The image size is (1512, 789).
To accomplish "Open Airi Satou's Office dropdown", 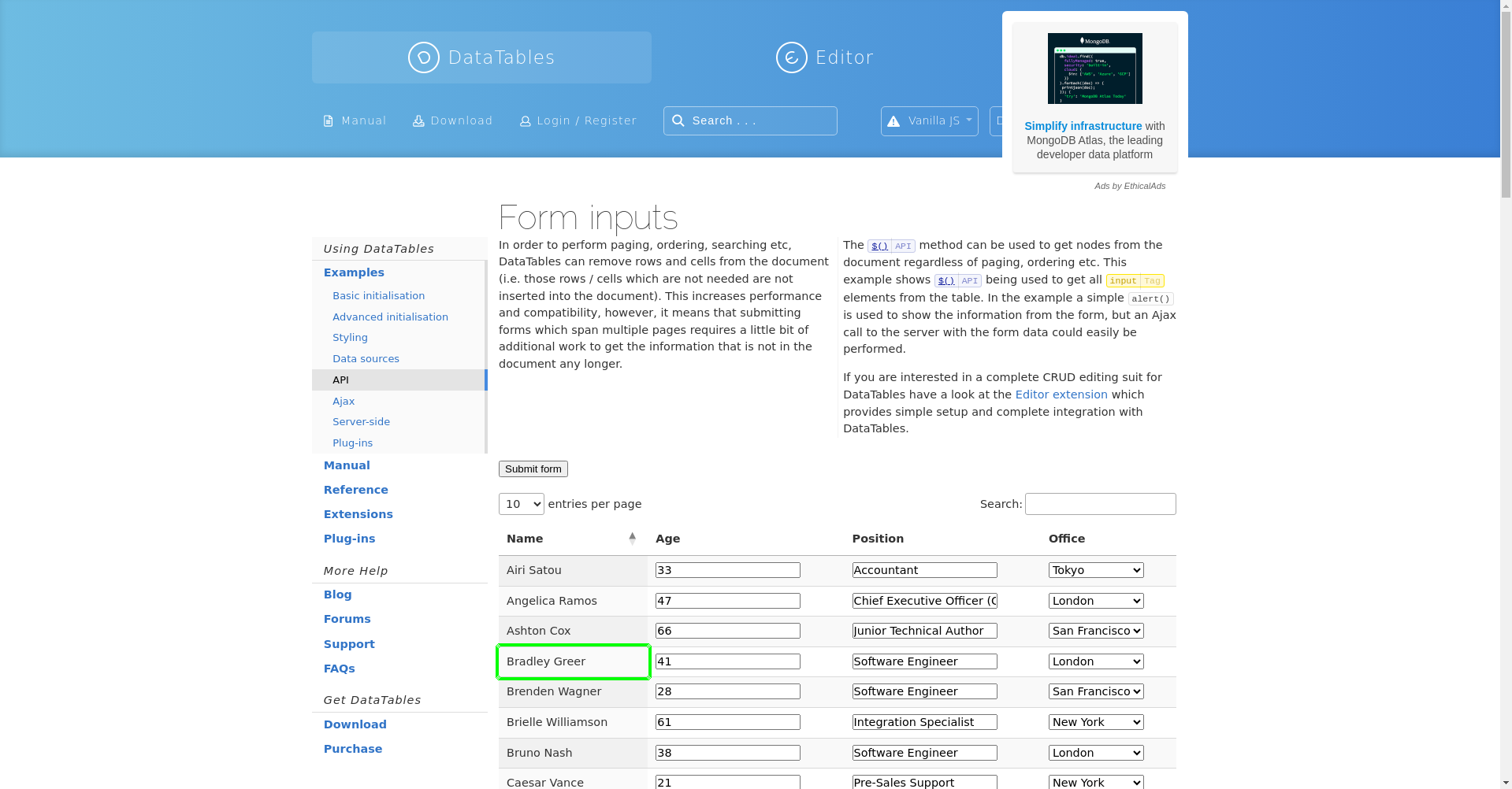I will [1095, 570].
